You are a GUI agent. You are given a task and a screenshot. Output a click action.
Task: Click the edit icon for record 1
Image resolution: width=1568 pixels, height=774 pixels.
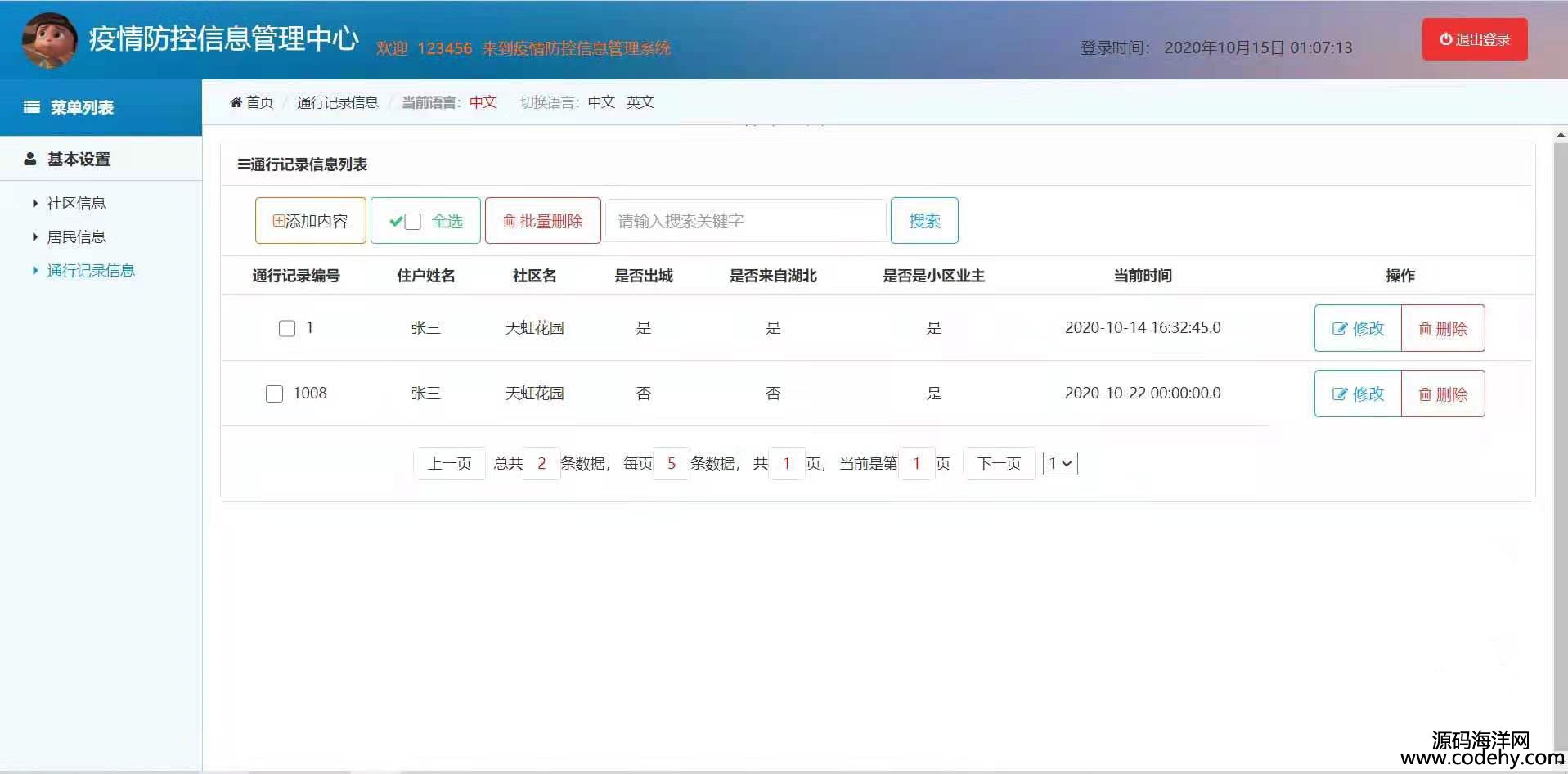(1339, 329)
